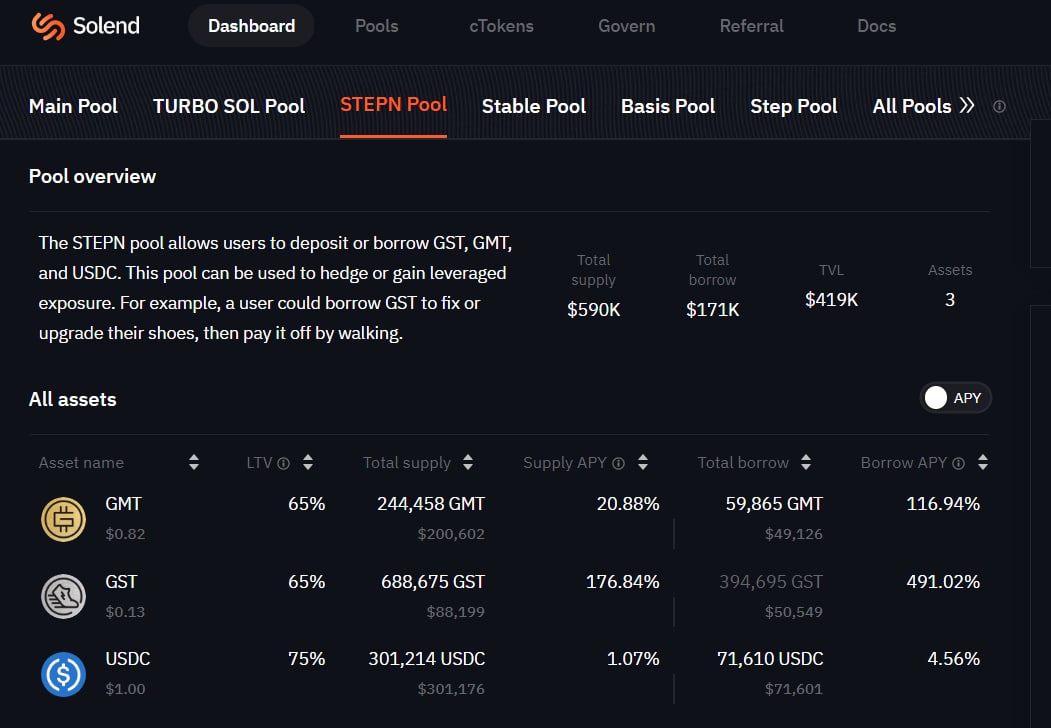Click the $419K TVL figure
The height and width of the screenshot is (728, 1051).
[x=831, y=300]
